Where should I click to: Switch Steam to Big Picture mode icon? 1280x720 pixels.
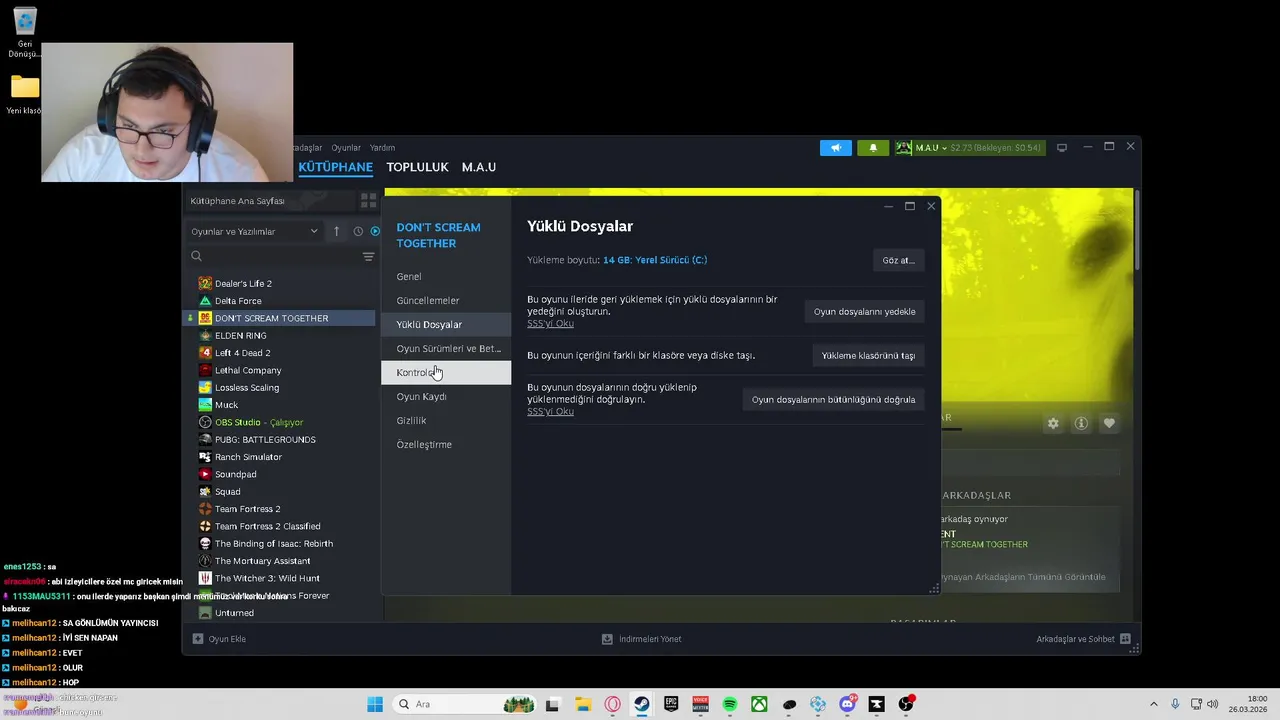[1062, 148]
